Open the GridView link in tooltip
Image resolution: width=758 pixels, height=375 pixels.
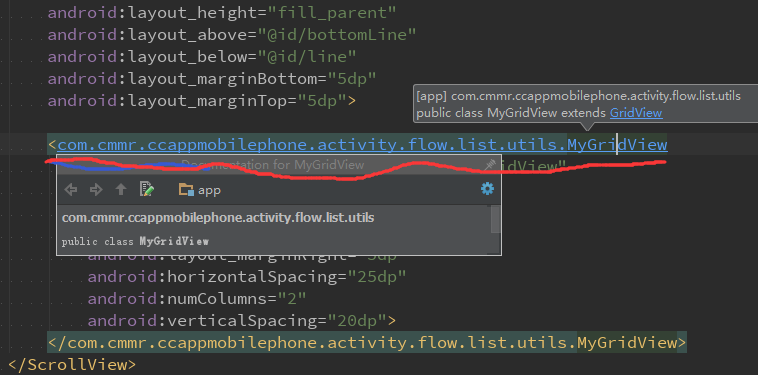636,113
